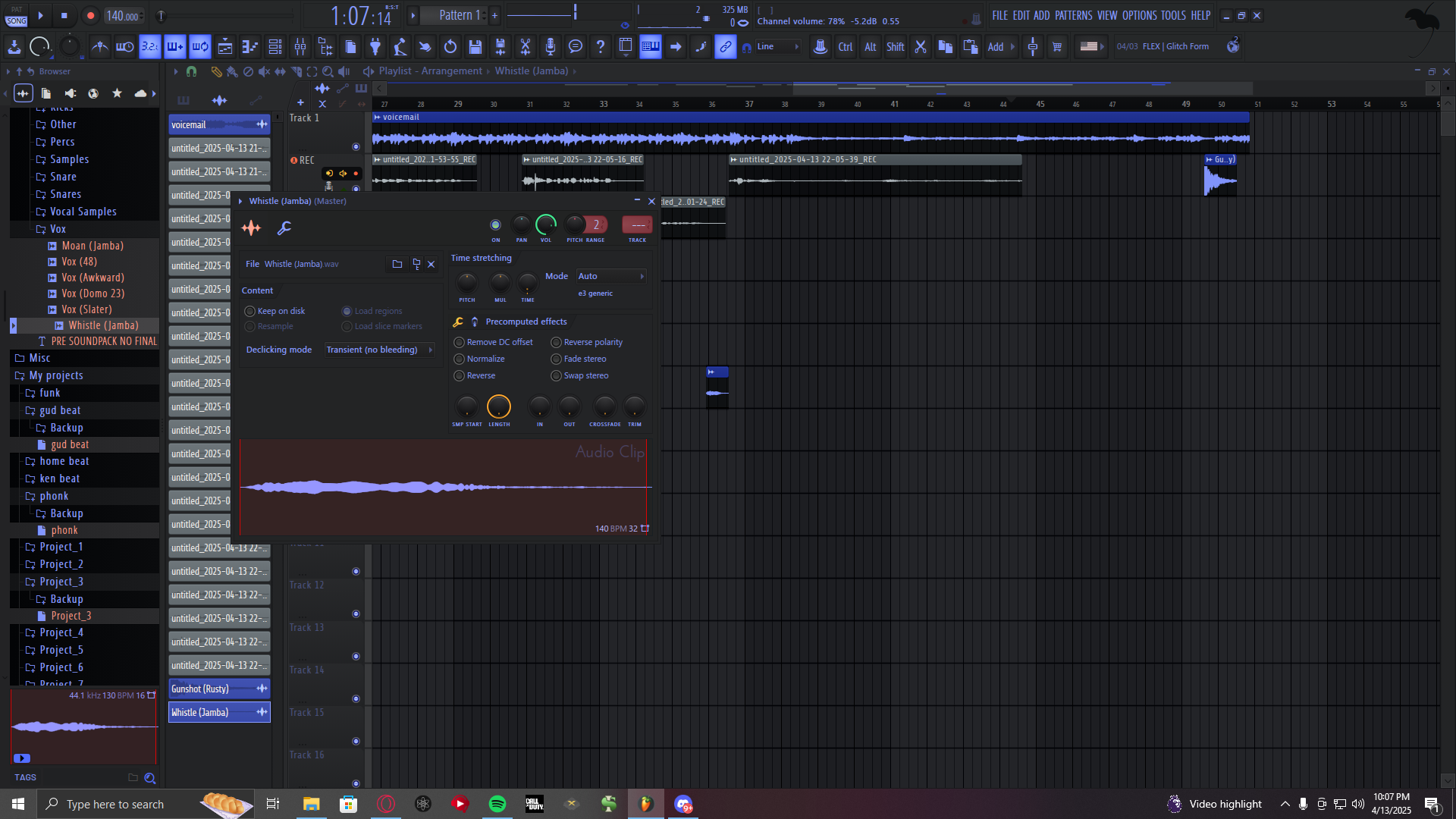Click the channel VOL knob
Image resolution: width=1456 pixels, height=819 pixels.
[x=545, y=224]
